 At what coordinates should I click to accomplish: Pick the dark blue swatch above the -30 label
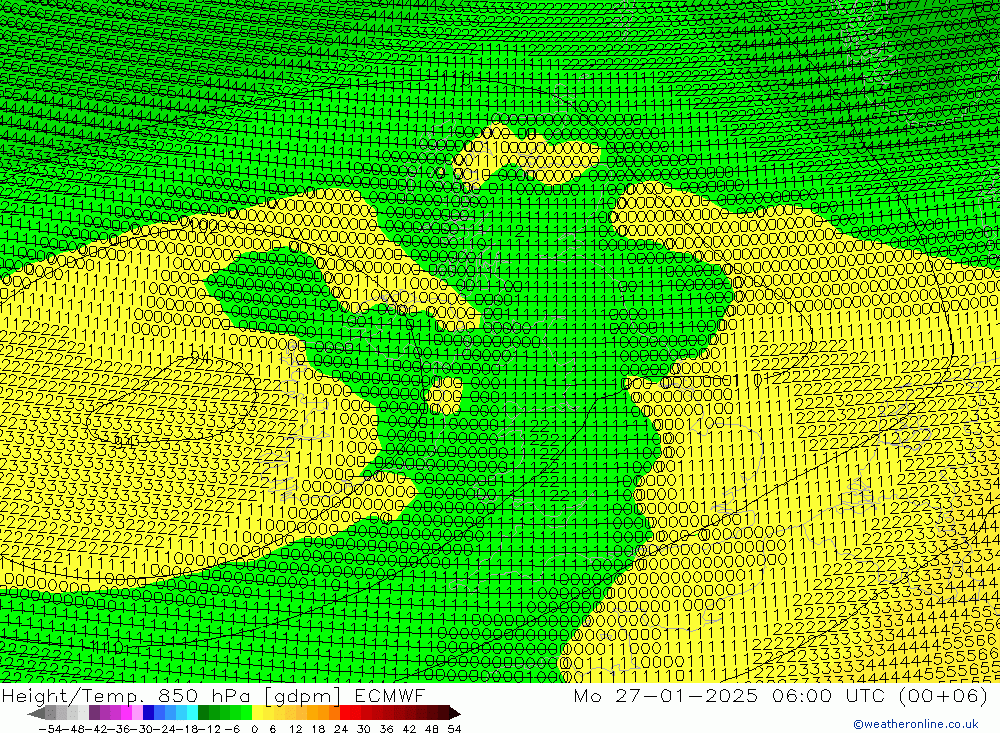click(x=148, y=713)
